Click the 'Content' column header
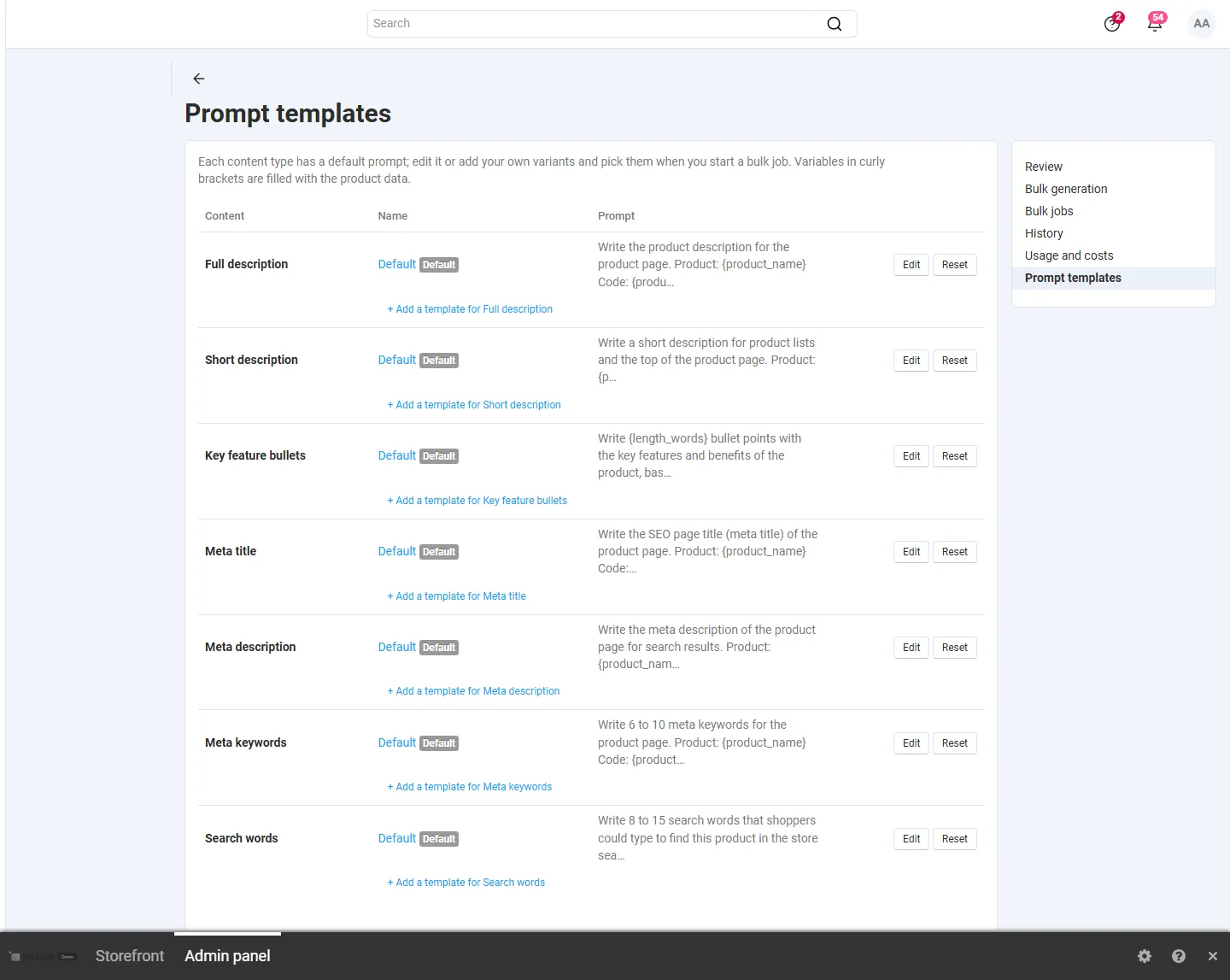This screenshot has width=1230, height=980. coord(225,216)
